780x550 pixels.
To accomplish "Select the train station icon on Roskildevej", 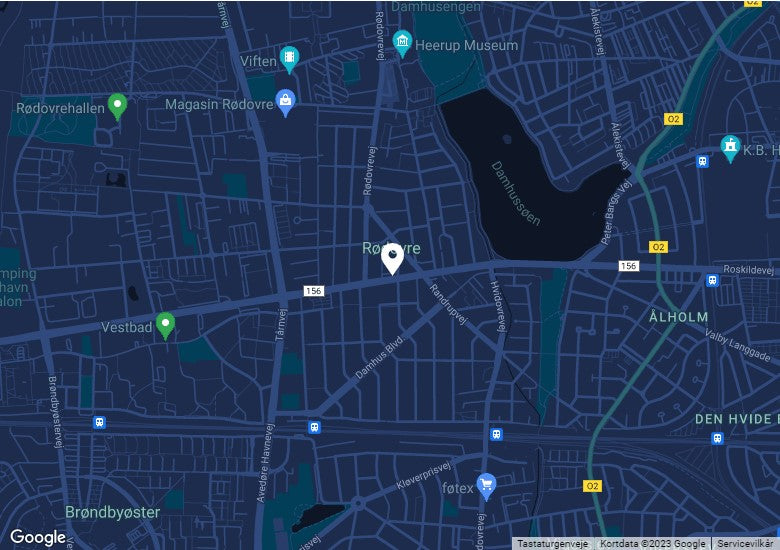I will pos(712,280).
